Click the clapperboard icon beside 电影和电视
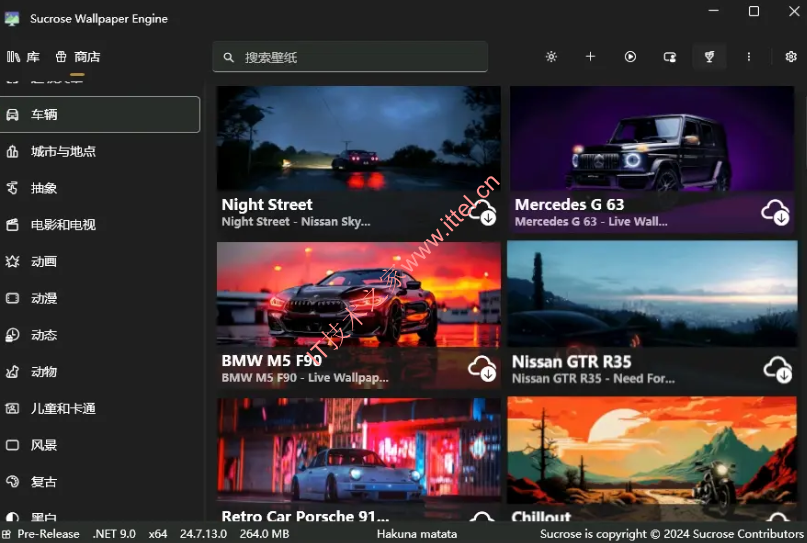The width and height of the screenshot is (807, 543). pyautogui.click(x=12, y=224)
